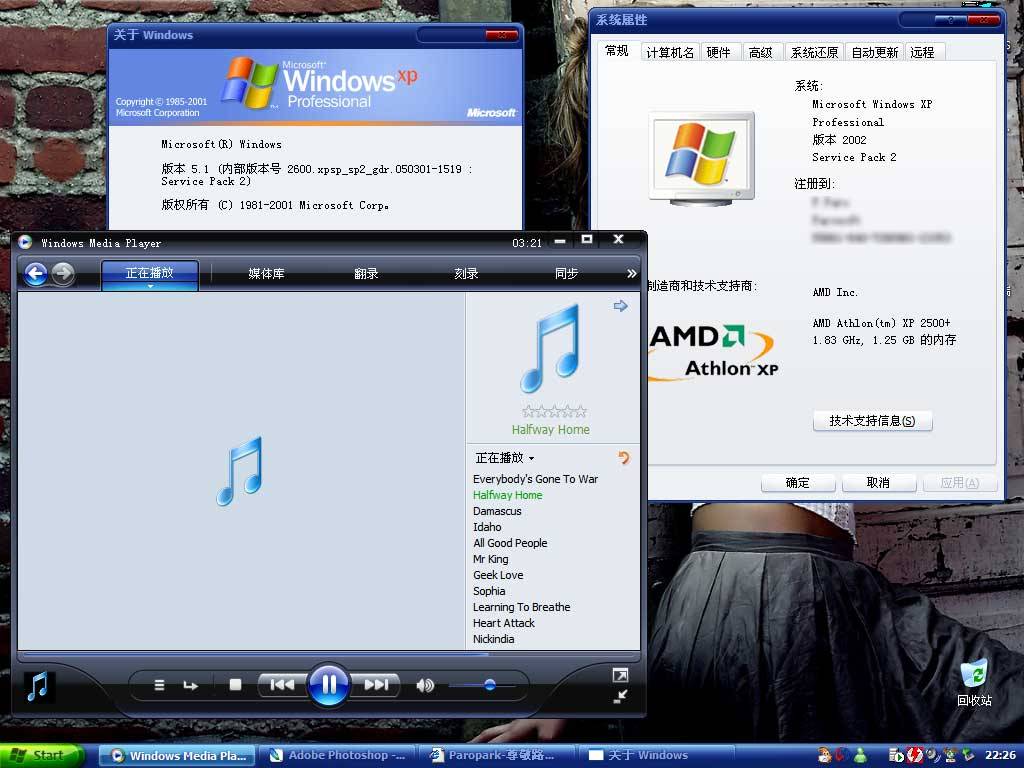Viewport: 1024px width, 768px height.
Task: Open the 刻录 burn tab
Action: 466,274
